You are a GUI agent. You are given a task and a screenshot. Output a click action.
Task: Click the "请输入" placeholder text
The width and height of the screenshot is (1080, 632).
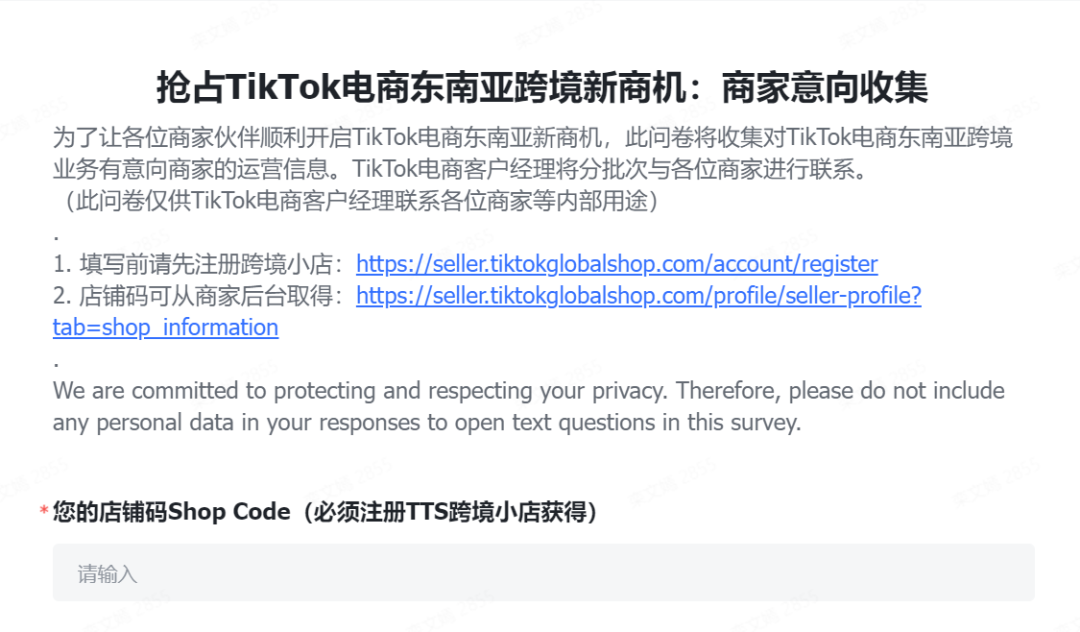(x=107, y=574)
